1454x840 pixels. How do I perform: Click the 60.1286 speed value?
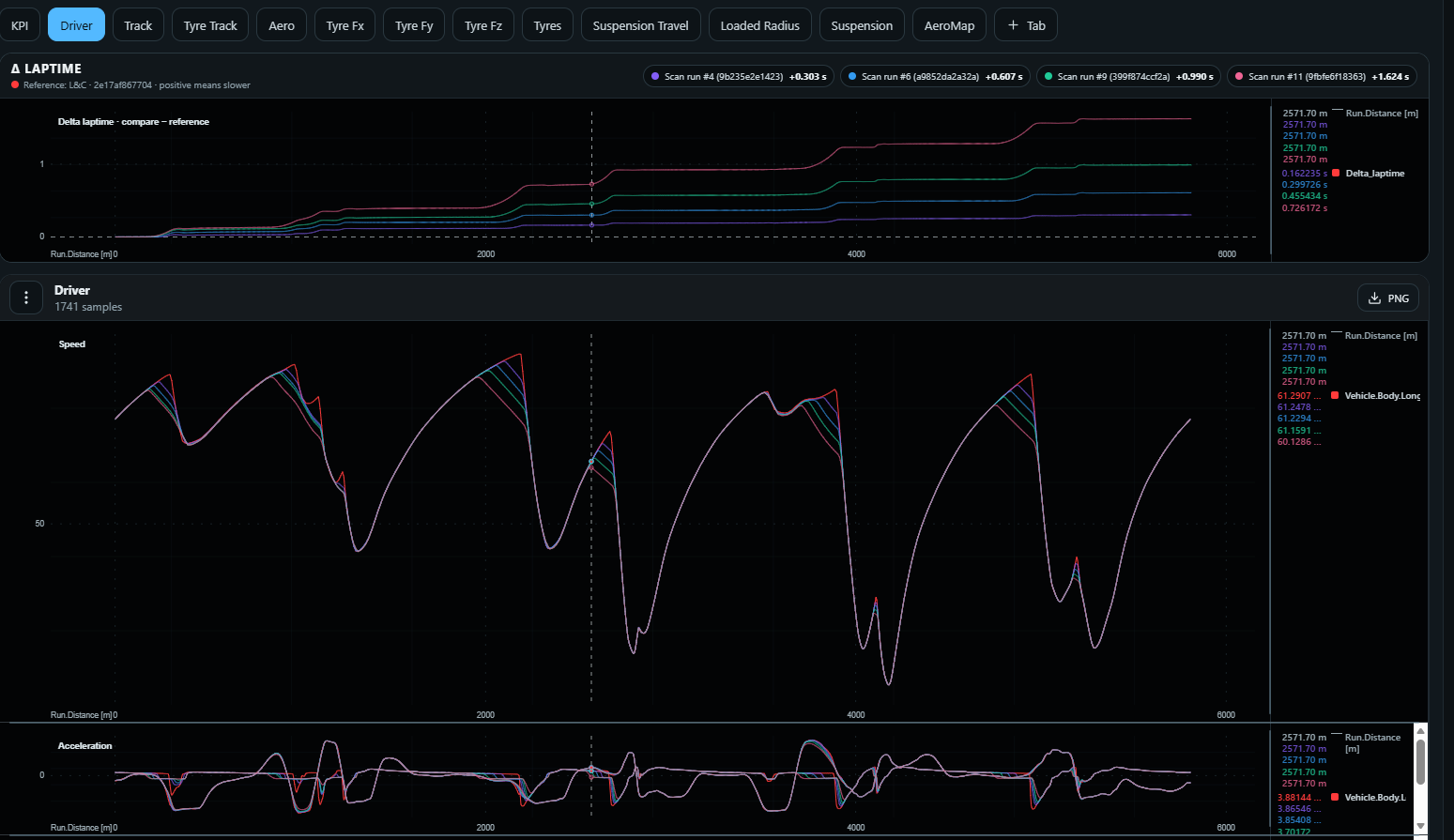pos(1299,442)
